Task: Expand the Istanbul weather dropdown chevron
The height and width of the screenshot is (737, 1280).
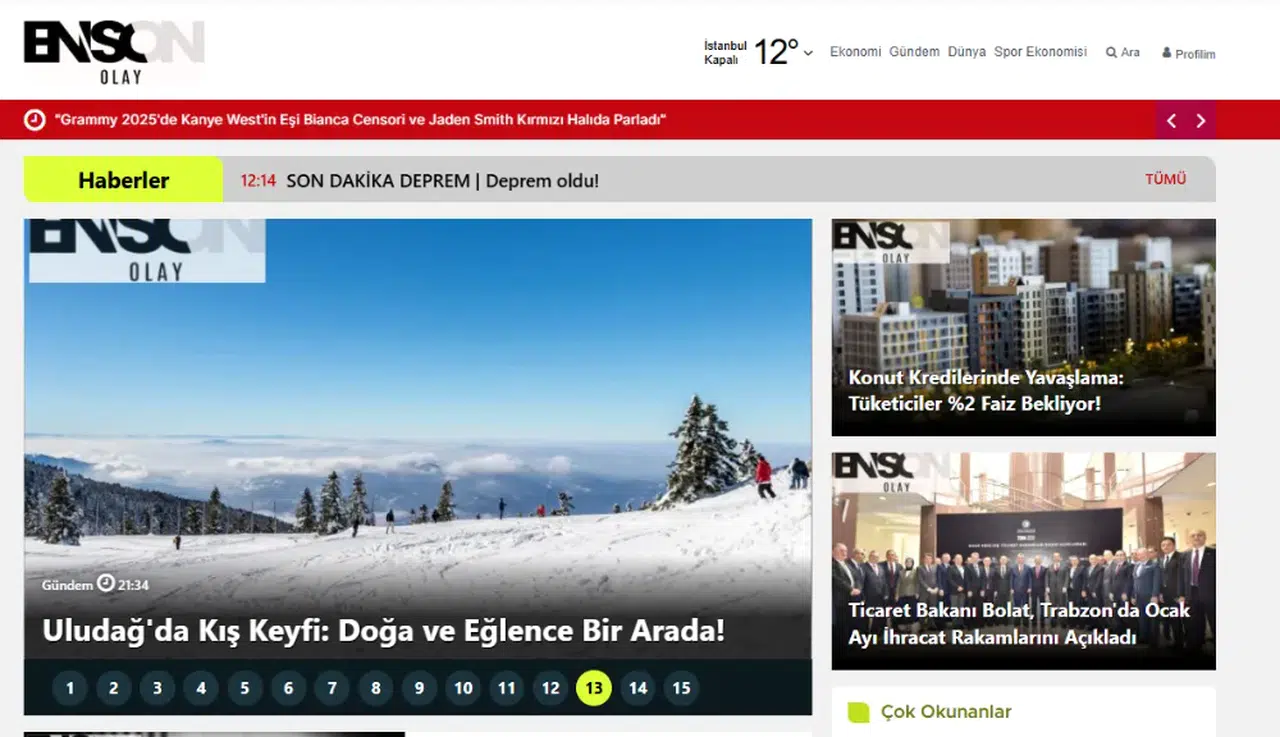Action: point(808,53)
